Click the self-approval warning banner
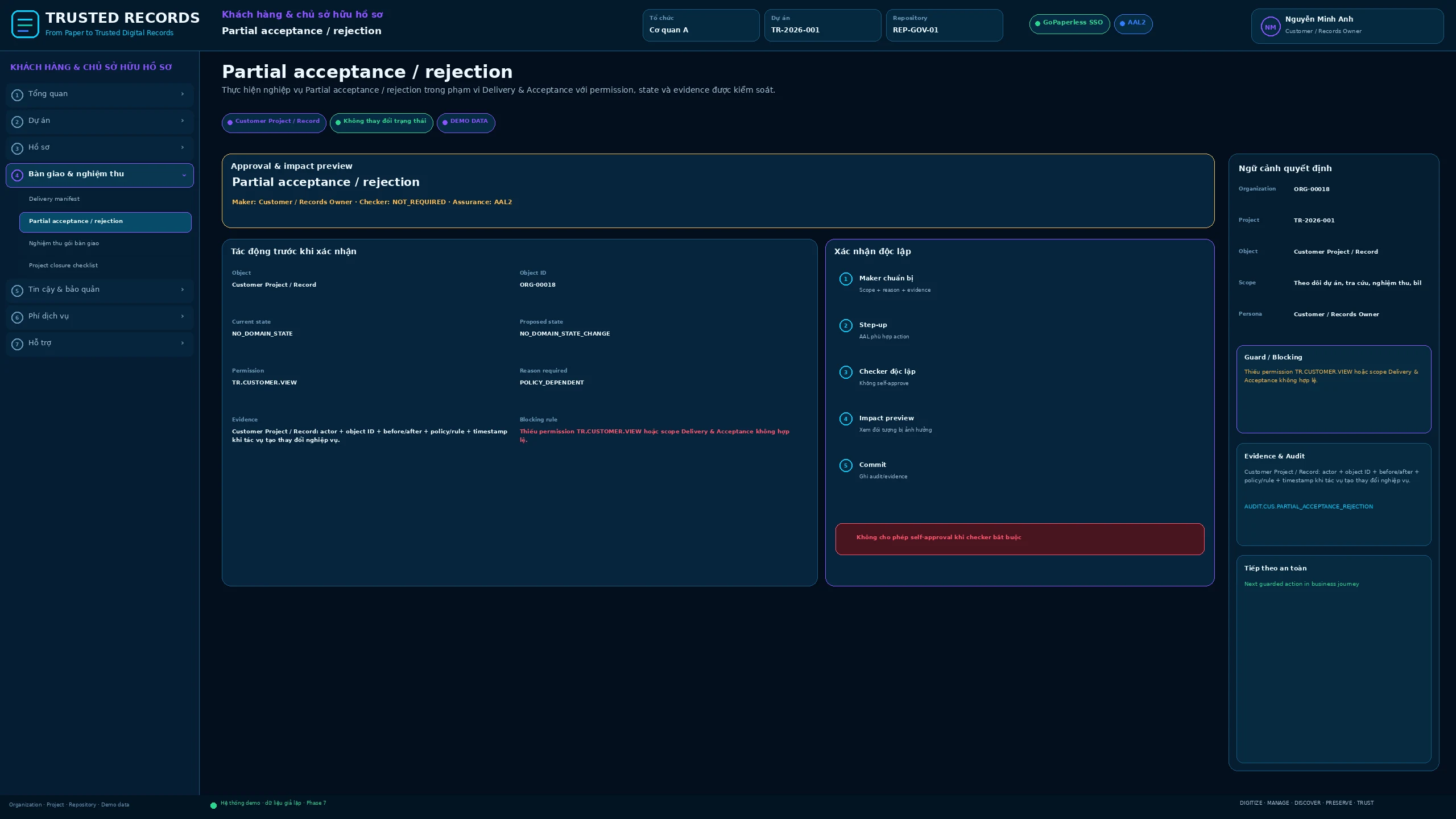Screen dimensions: 1456x819 1019,539
